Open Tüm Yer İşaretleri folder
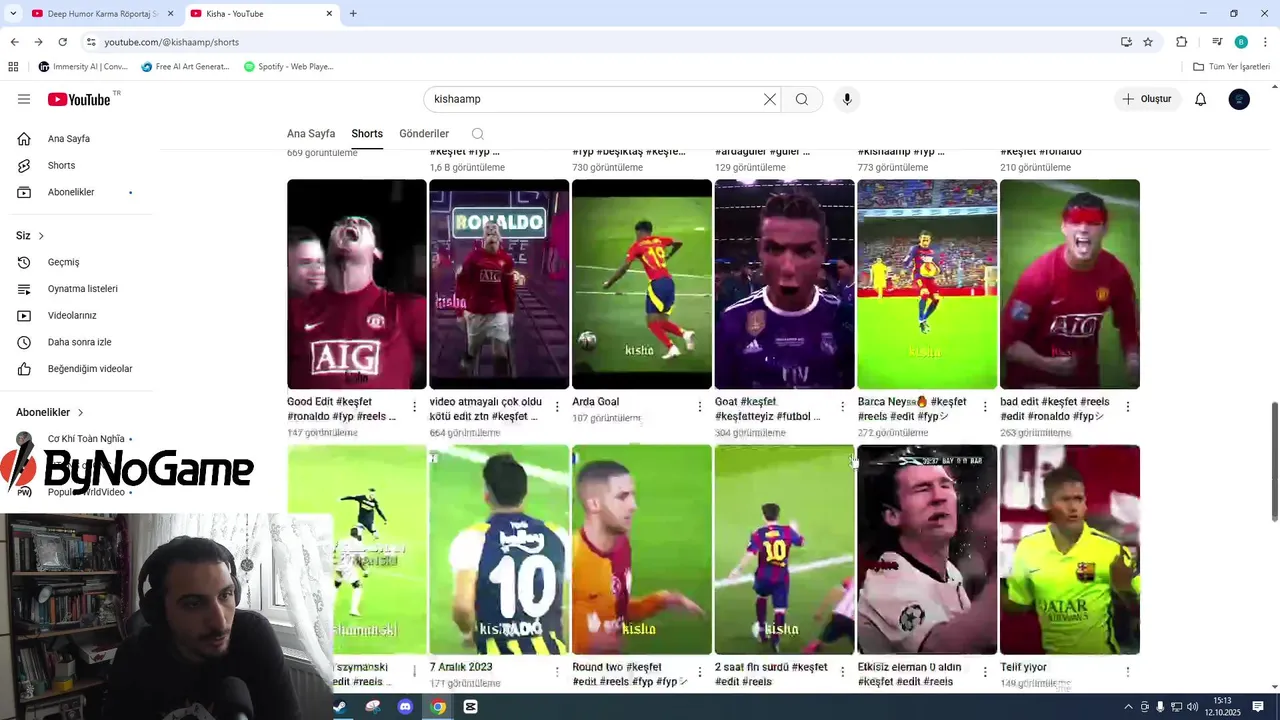Image resolution: width=1280 pixels, height=720 pixels. (1232, 67)
